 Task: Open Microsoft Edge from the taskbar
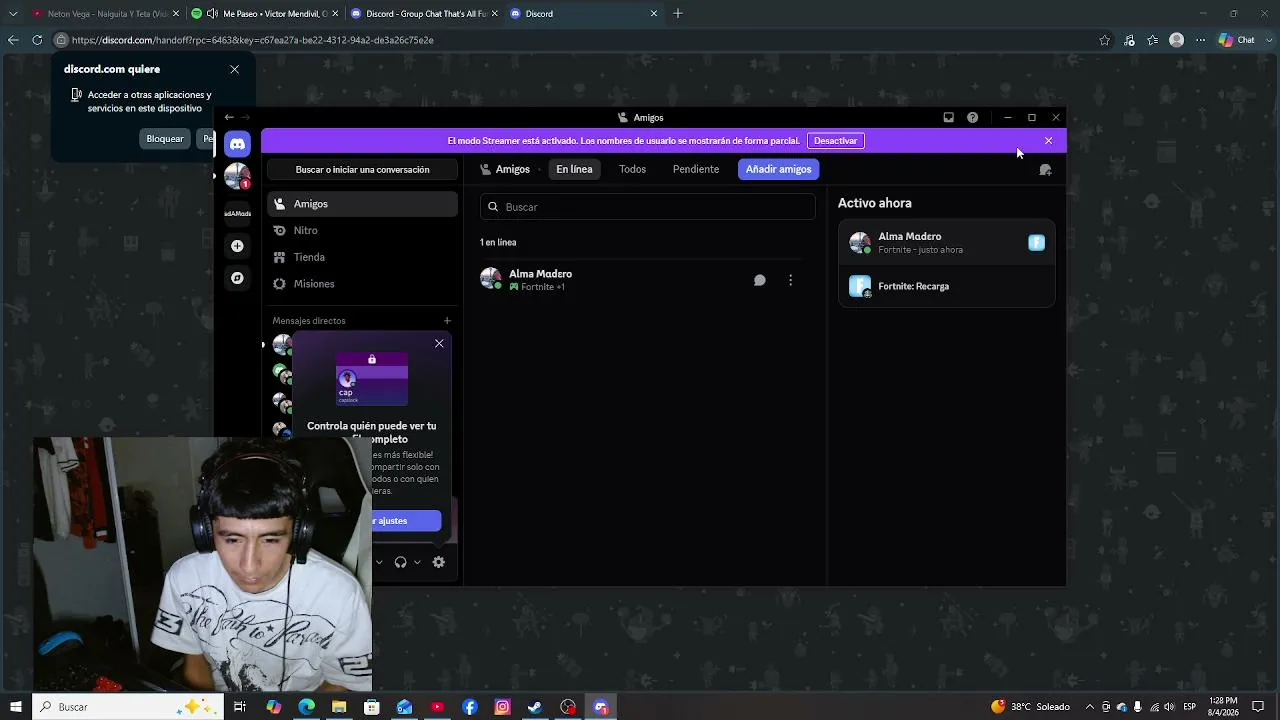tap(306, 707)
